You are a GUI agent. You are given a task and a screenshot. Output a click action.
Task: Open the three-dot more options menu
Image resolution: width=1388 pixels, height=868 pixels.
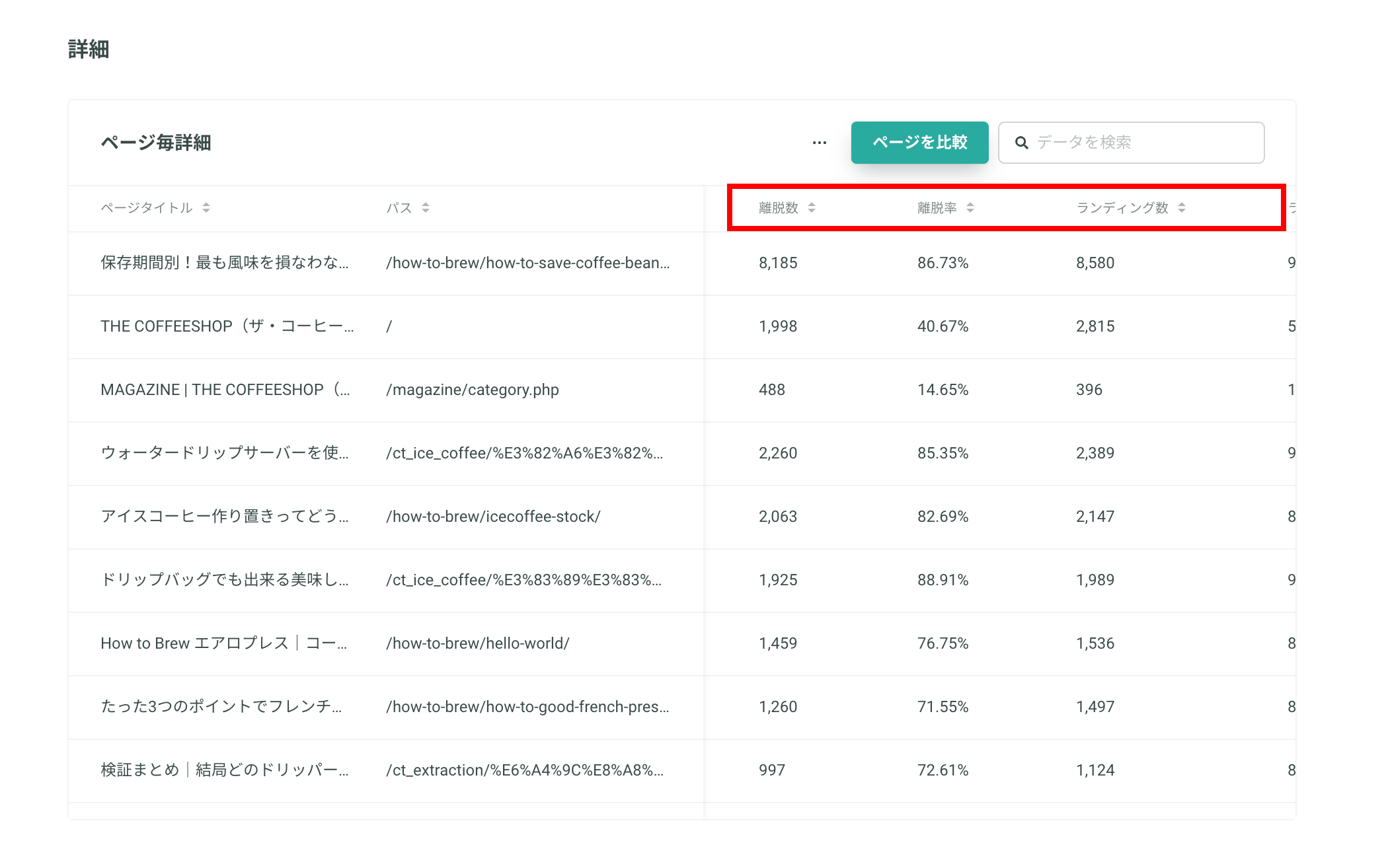[x=820, y=143]
